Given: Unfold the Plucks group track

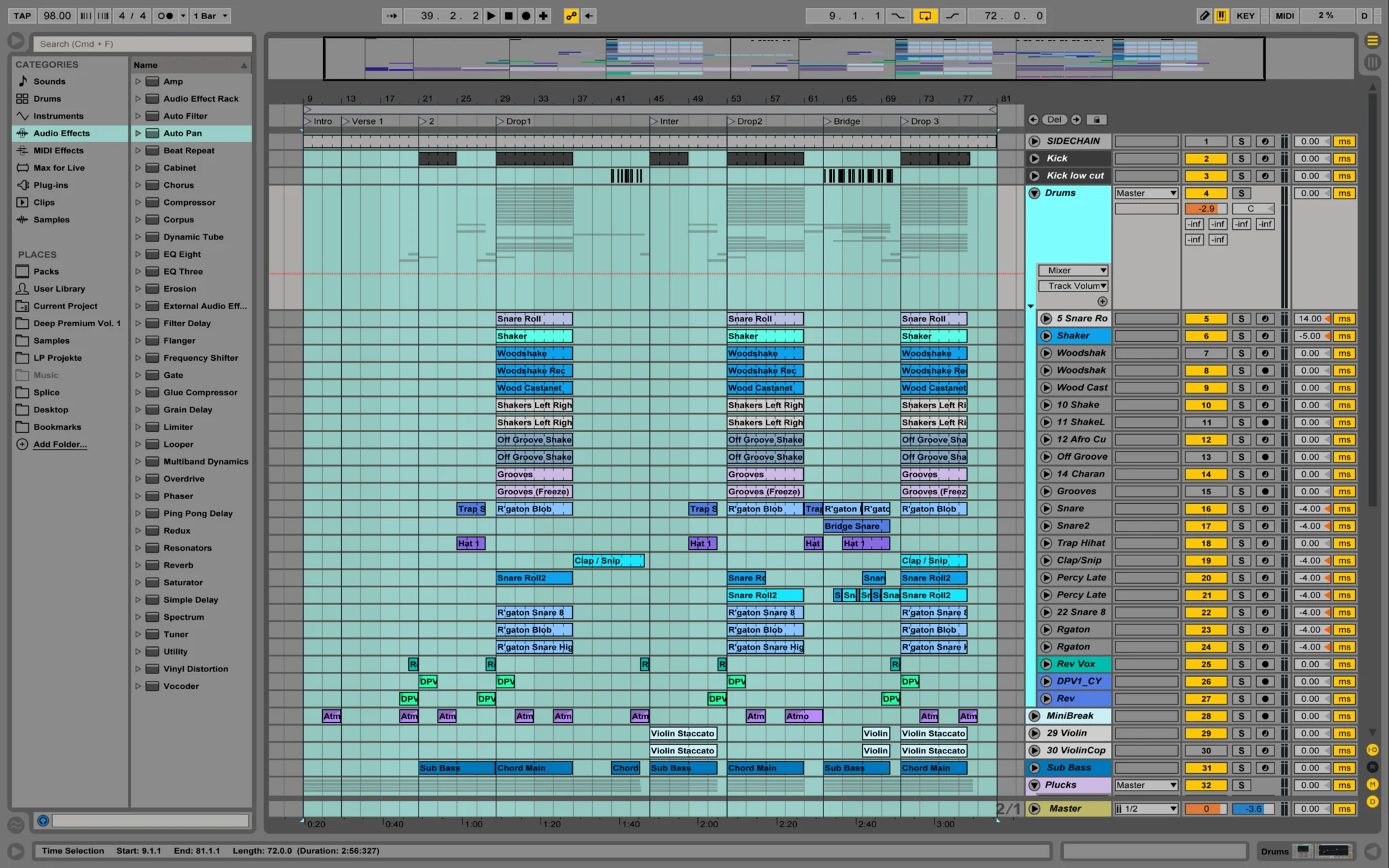Looking at the screenshot, I should pyautogui.click(x=1034, y=785).
